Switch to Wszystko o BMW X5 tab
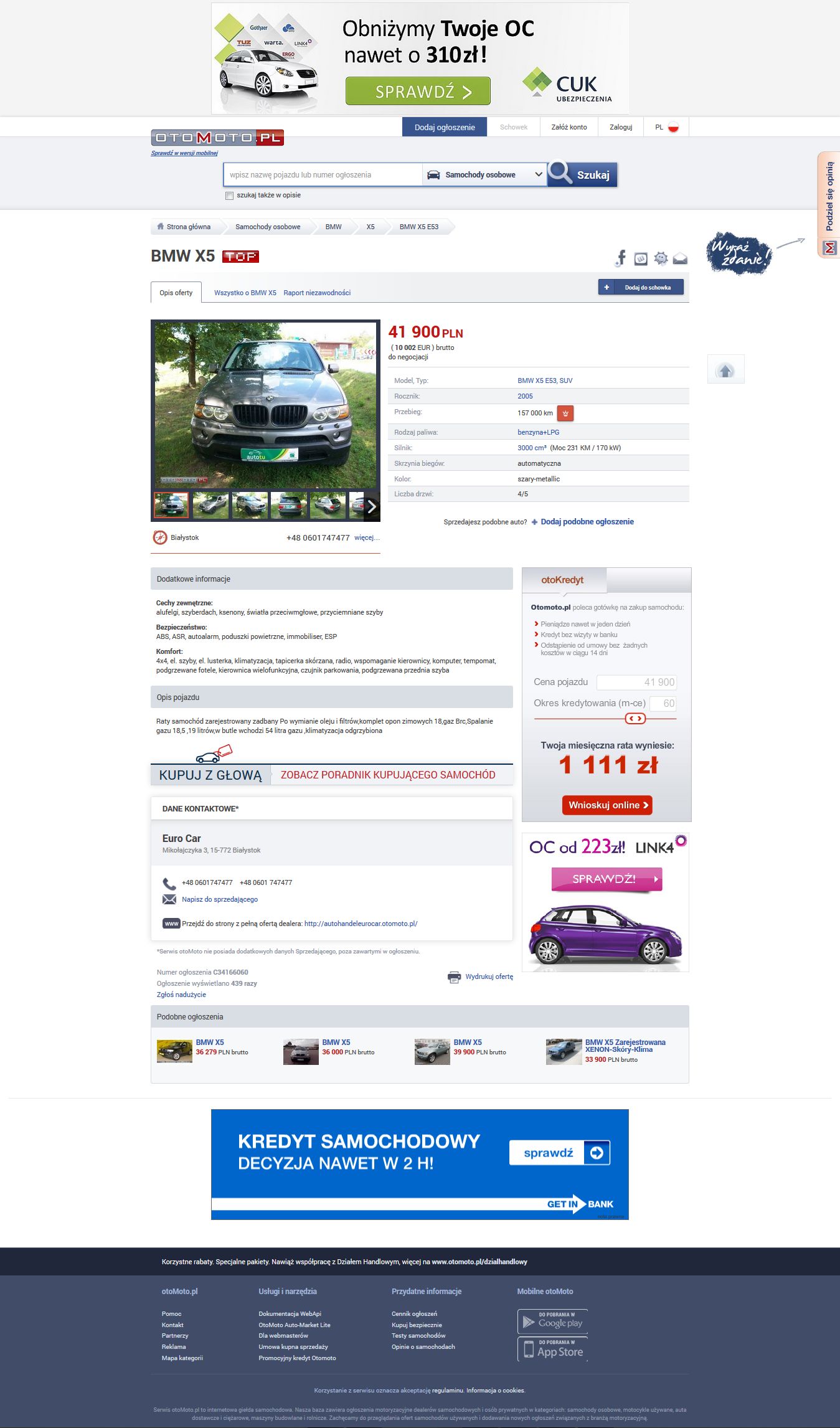This screenshot has height=1428, width=840. [x=245, y=293]
